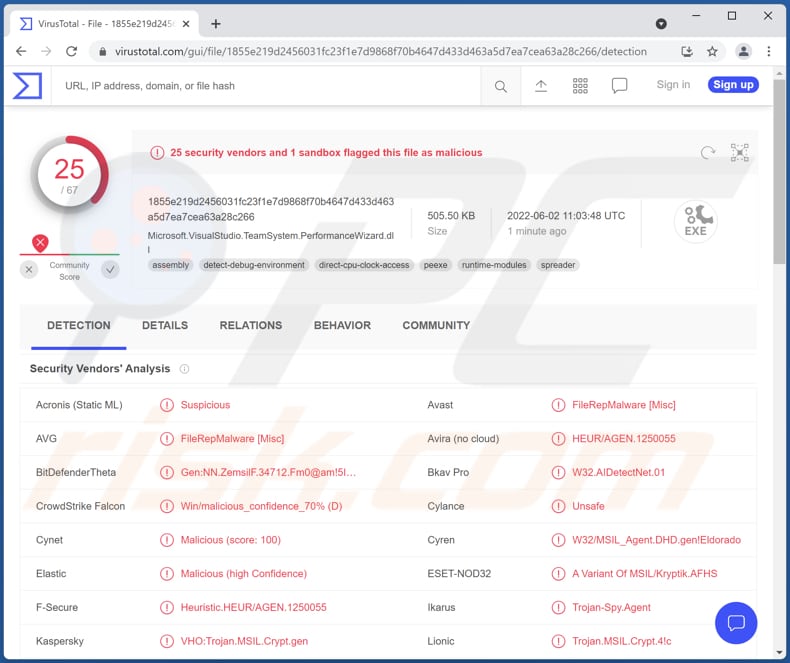The height and width of the screenshot is (663, 790).
Task: Click the HEUR/AGEN.1250055 result for Avira
Action: [x=624, y=439]
